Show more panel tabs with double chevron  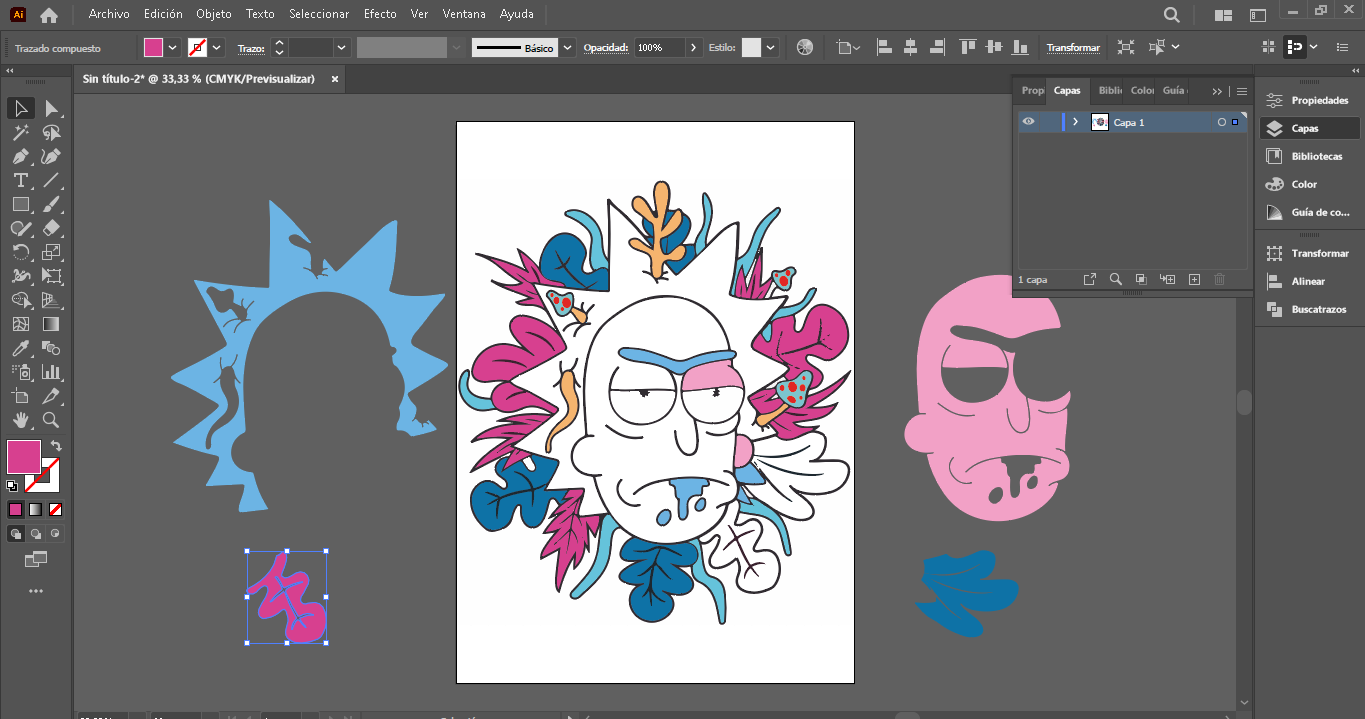click(x=1217, y=91)
